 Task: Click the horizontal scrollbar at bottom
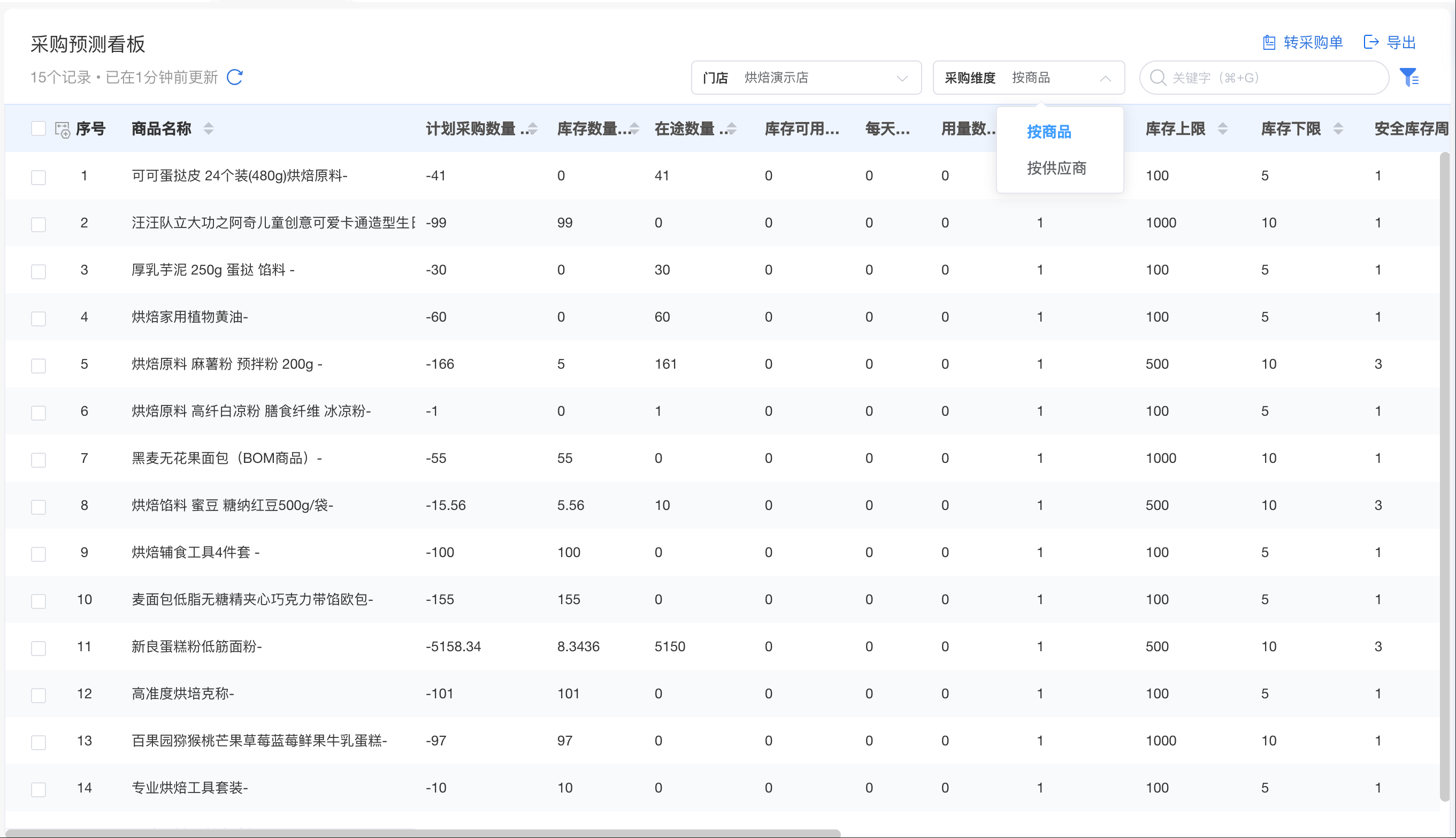point(423,833)
